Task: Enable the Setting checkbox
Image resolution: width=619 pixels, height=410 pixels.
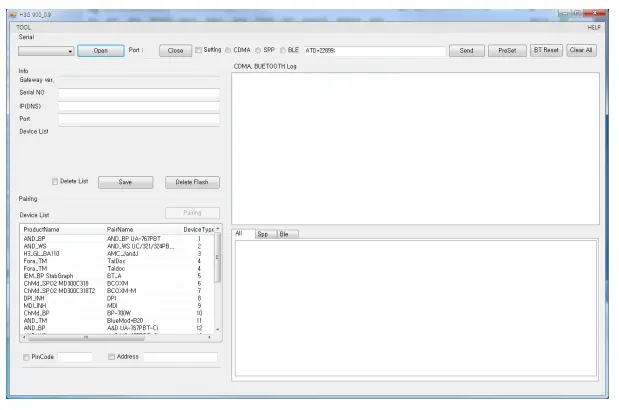Action: 199,50
